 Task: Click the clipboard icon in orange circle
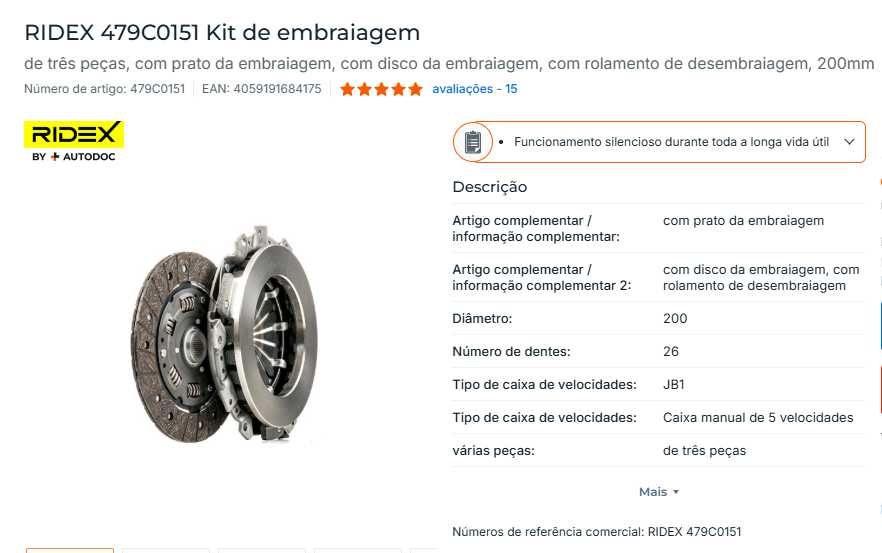point(472,142)
